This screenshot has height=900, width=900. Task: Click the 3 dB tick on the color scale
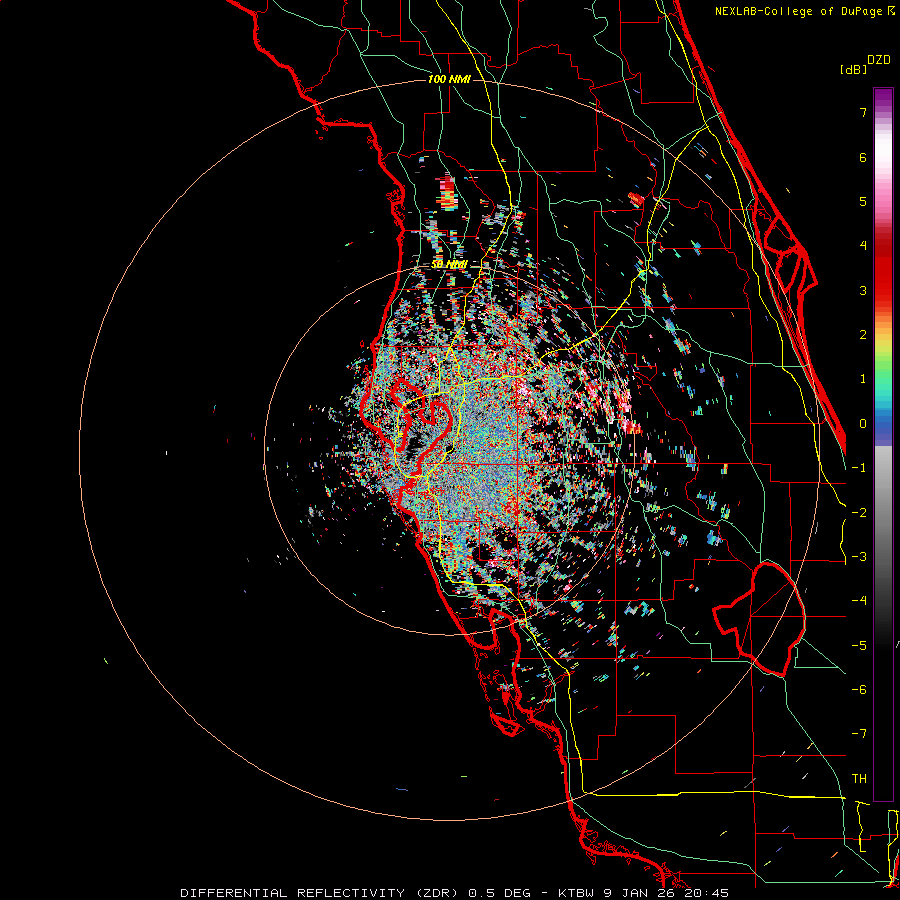point(863,290)
